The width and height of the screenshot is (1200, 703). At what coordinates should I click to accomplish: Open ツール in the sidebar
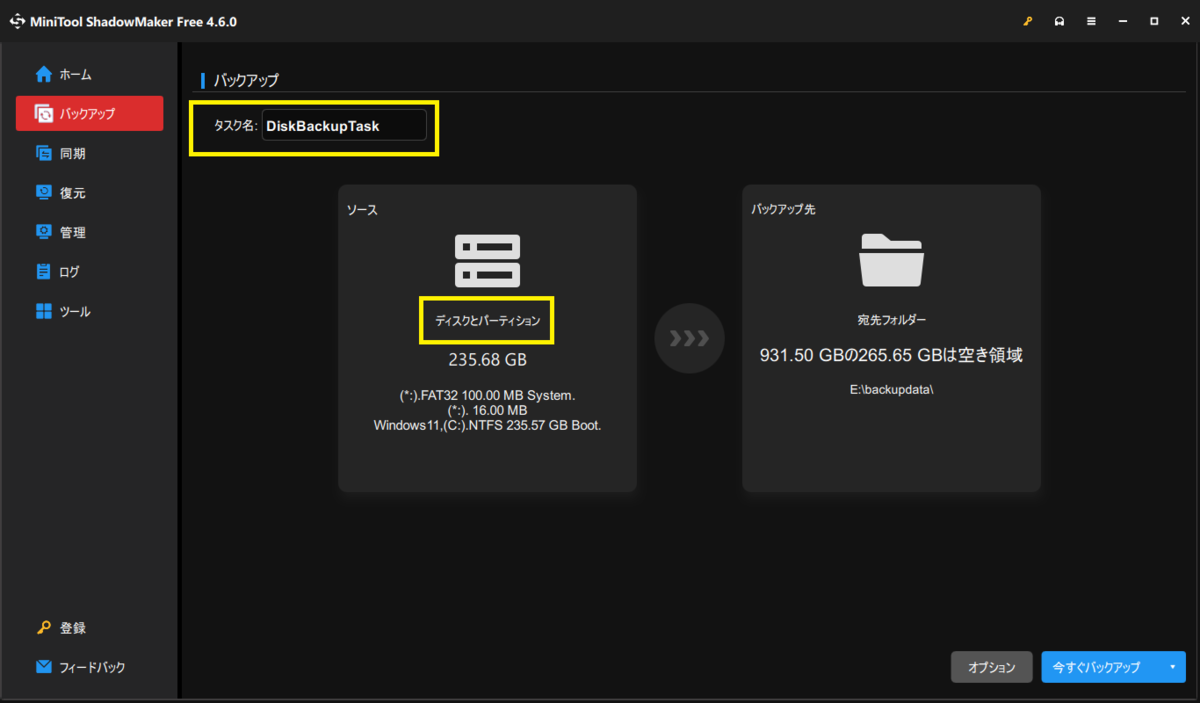click(89, 311)
